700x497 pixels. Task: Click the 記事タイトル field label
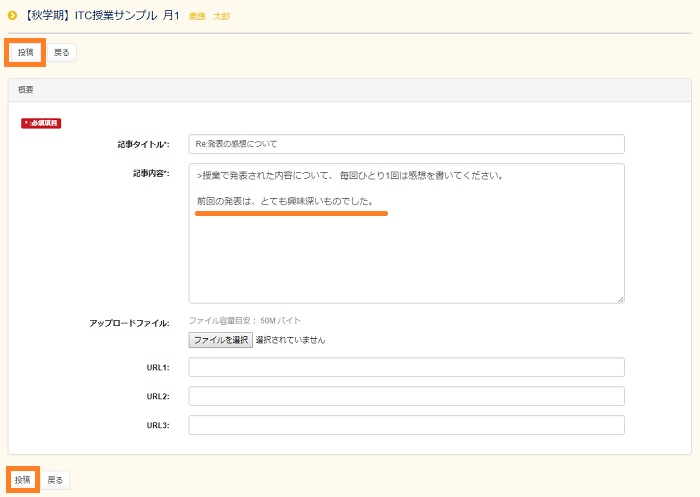click(144, 144)
